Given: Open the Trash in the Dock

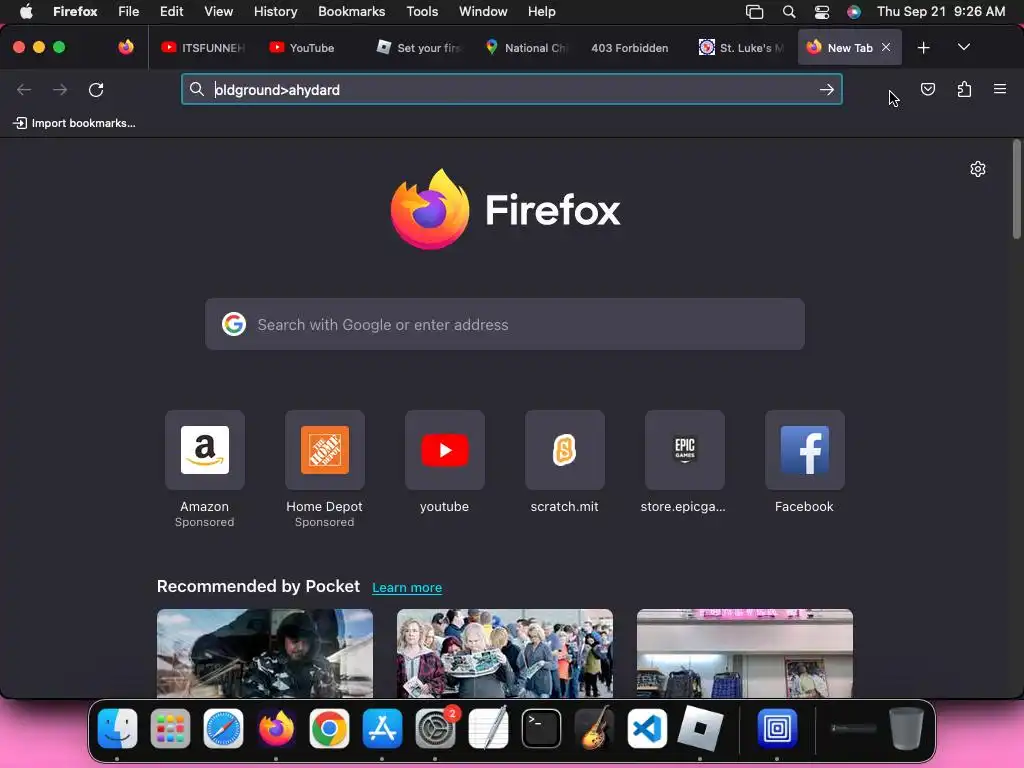Looking at the screenshot, I should tap(906, 728).
